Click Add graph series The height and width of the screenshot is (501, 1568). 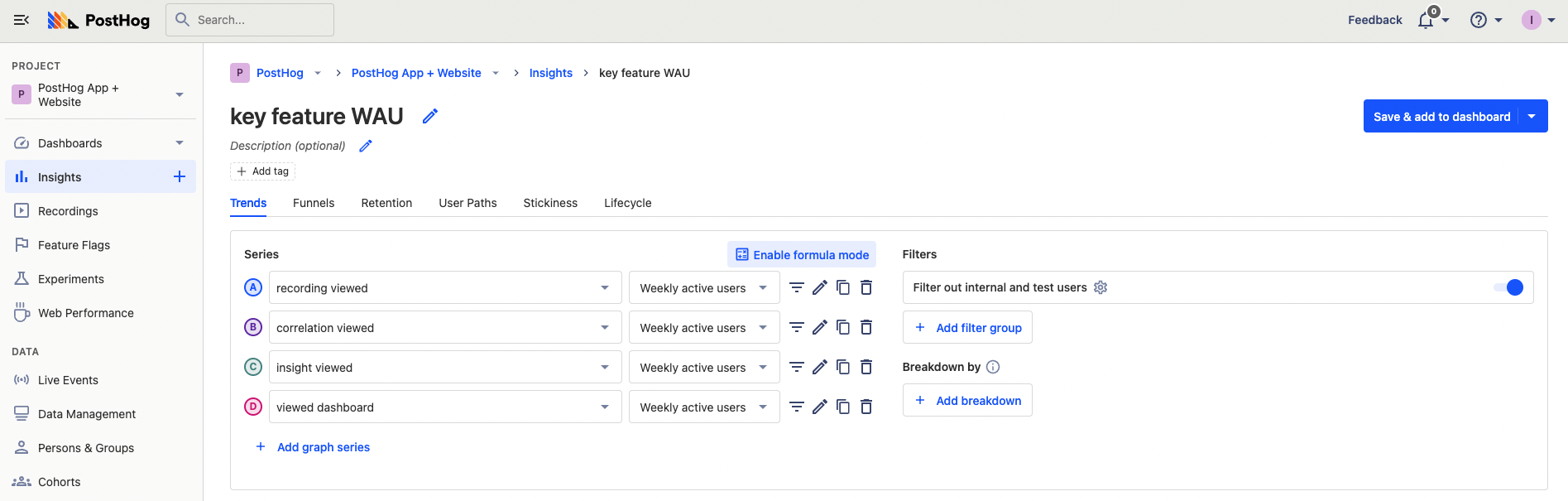click(x=323, y=447)
